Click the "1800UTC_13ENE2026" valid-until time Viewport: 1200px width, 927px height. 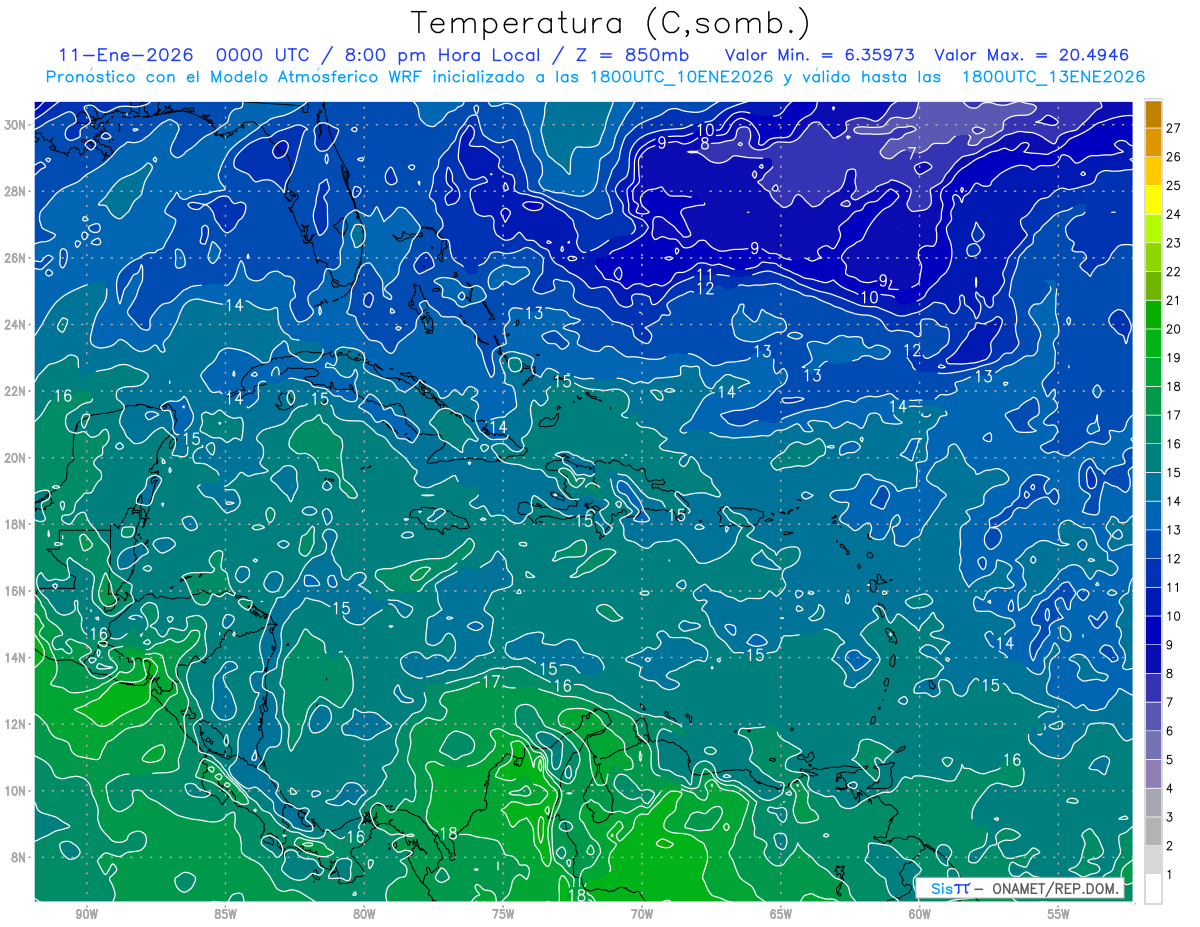point(1053,77)
